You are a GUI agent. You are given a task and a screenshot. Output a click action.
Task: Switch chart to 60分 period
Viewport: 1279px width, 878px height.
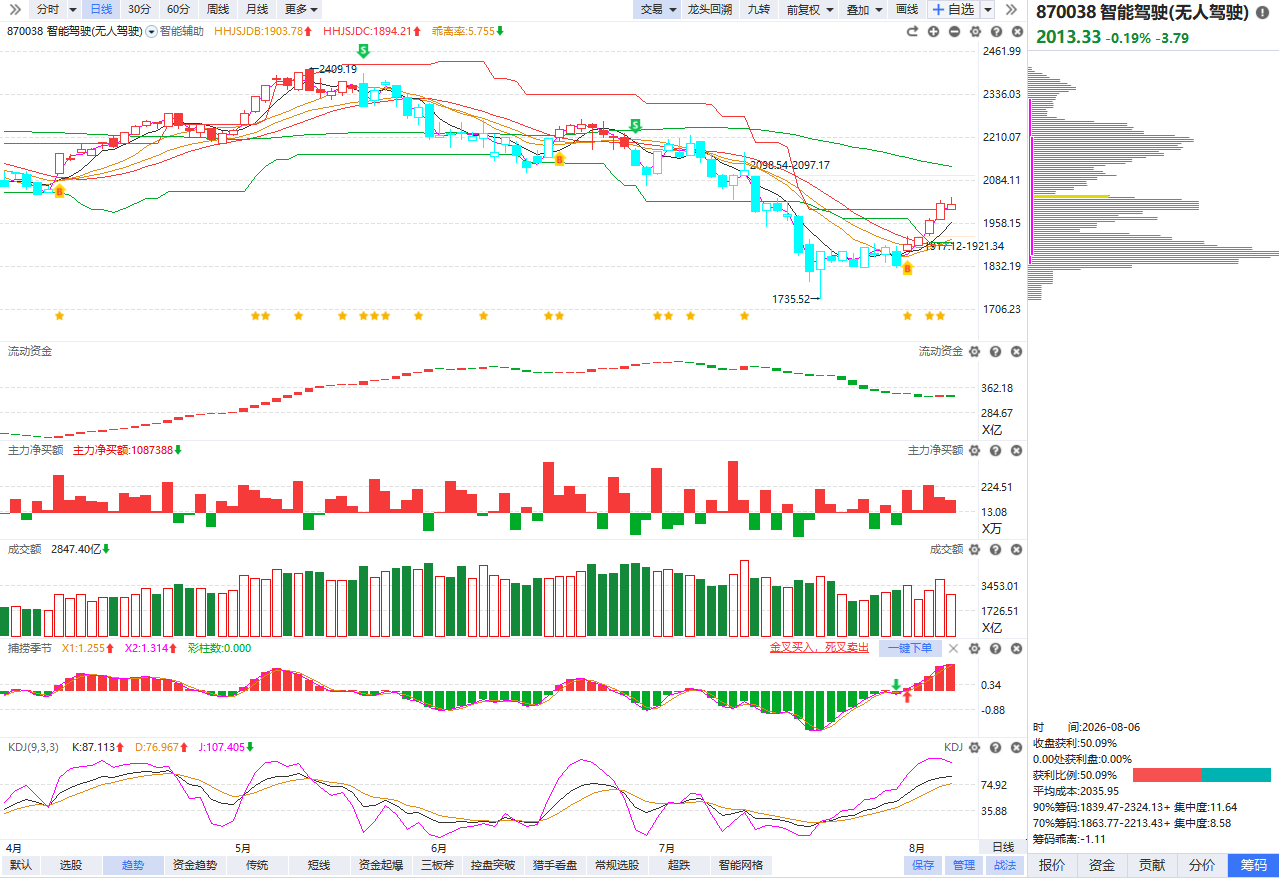[x=178, y=9]
